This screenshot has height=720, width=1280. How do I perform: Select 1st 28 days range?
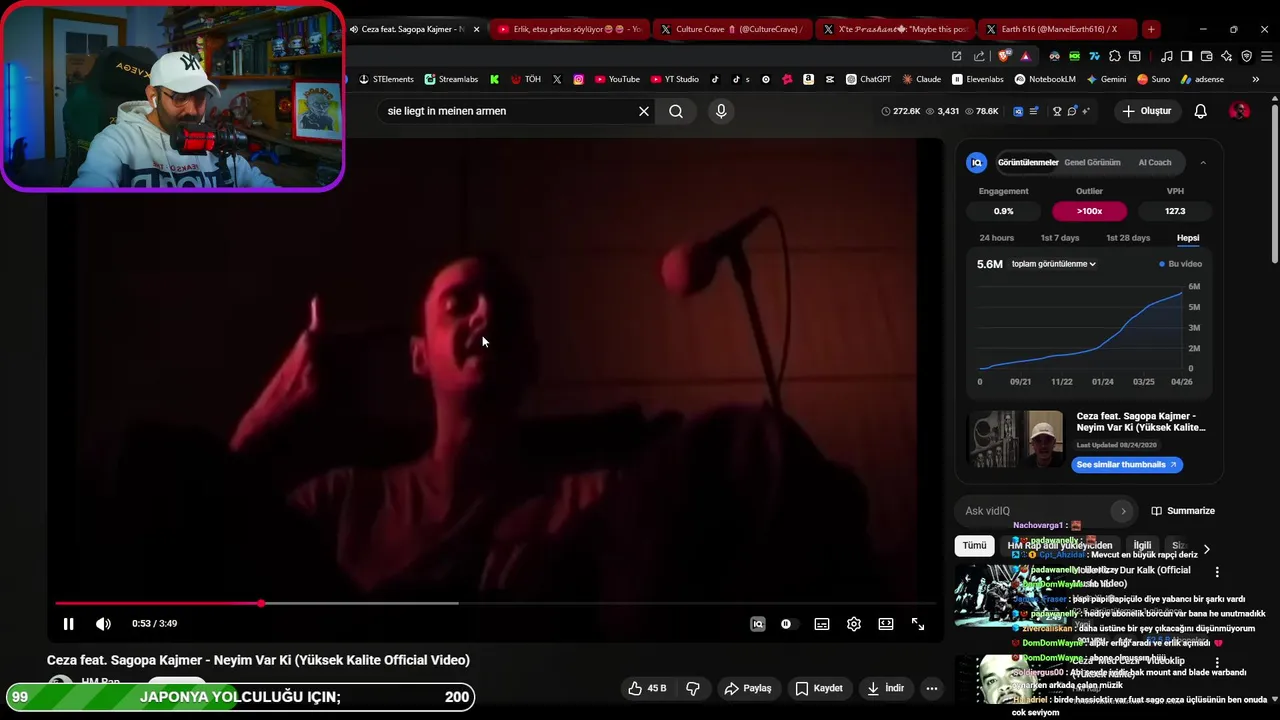[x=1128, y=238]
